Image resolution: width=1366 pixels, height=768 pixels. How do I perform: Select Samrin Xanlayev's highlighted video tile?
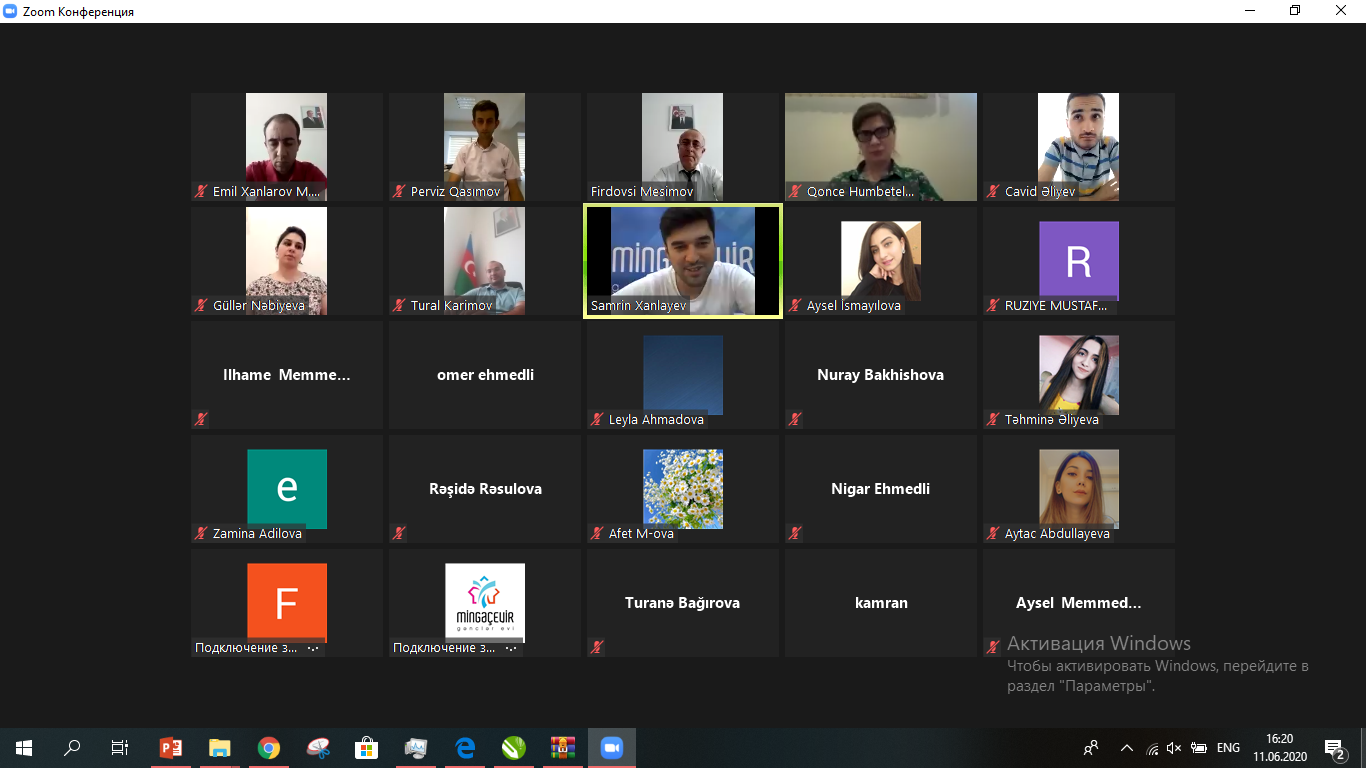point(682,260)
